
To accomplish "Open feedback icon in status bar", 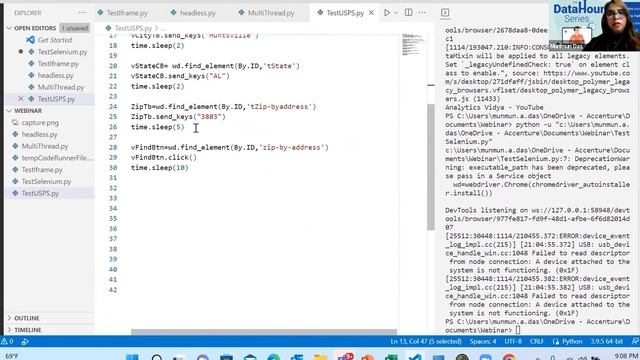I will click(x=635, y=341).
